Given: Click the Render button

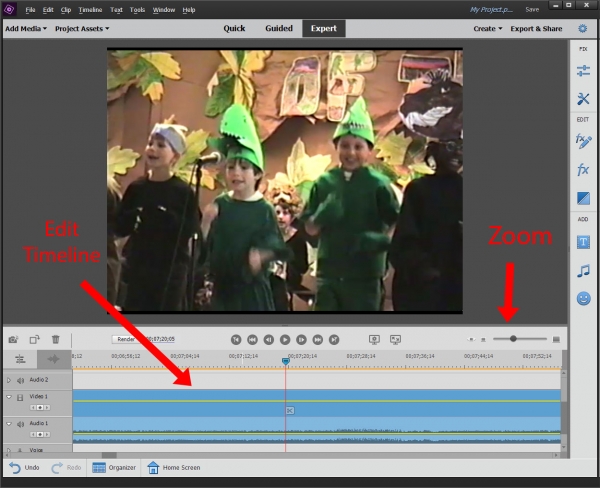Looking at the screenshot, I should (x=125, y=339).
